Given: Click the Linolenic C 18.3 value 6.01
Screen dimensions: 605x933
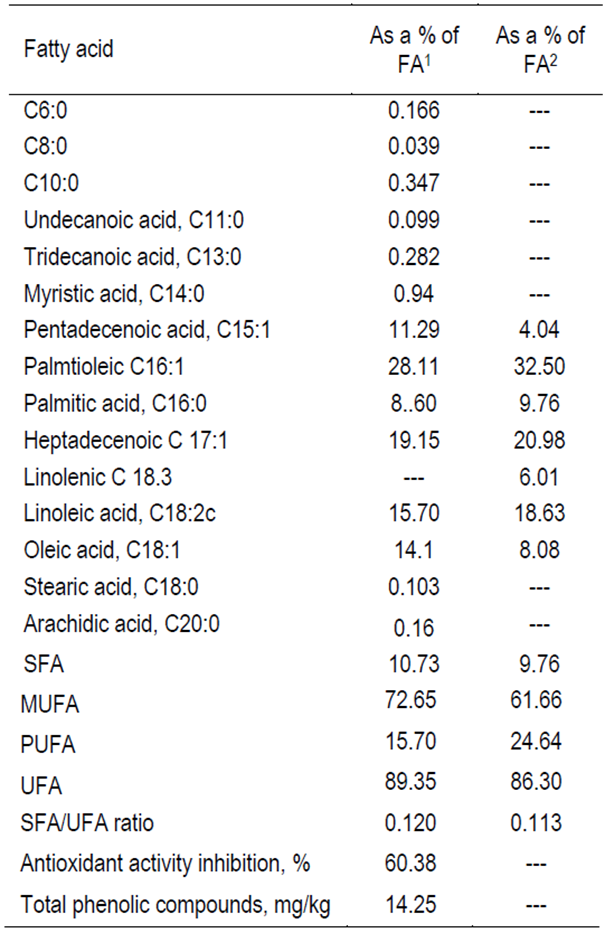Looking at the screenshot, I should pos(540,477).
